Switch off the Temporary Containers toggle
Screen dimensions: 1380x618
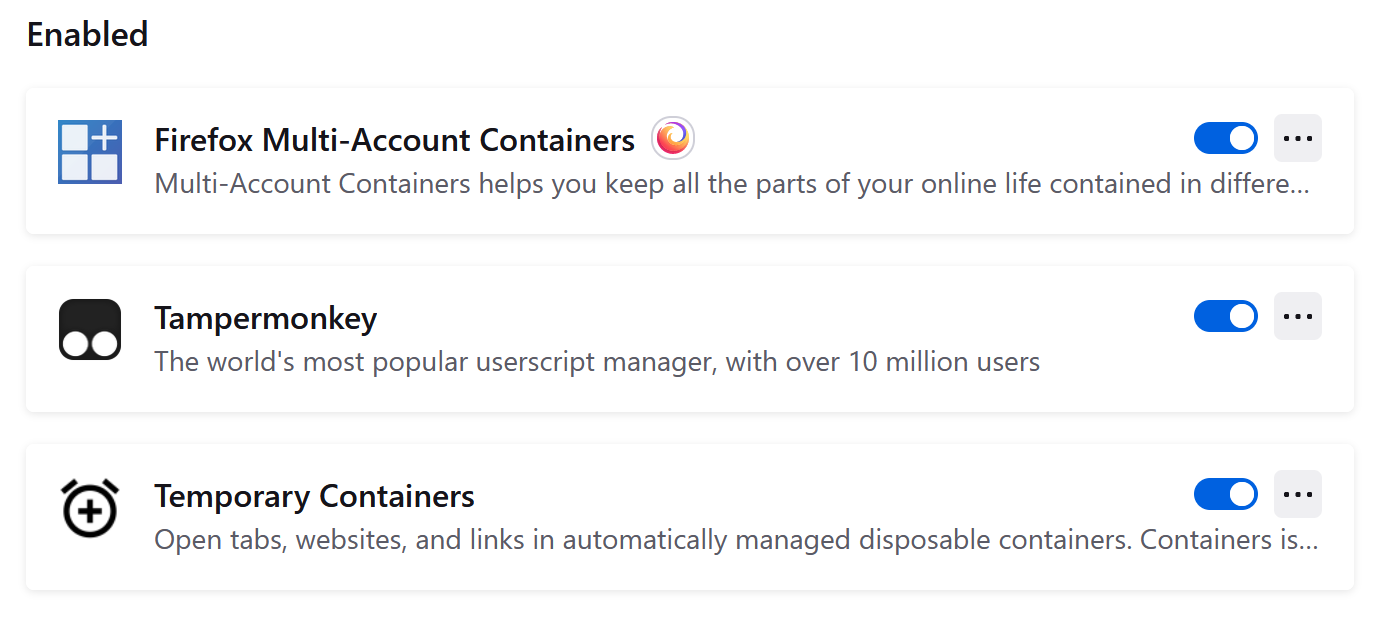pos(1225,495)
